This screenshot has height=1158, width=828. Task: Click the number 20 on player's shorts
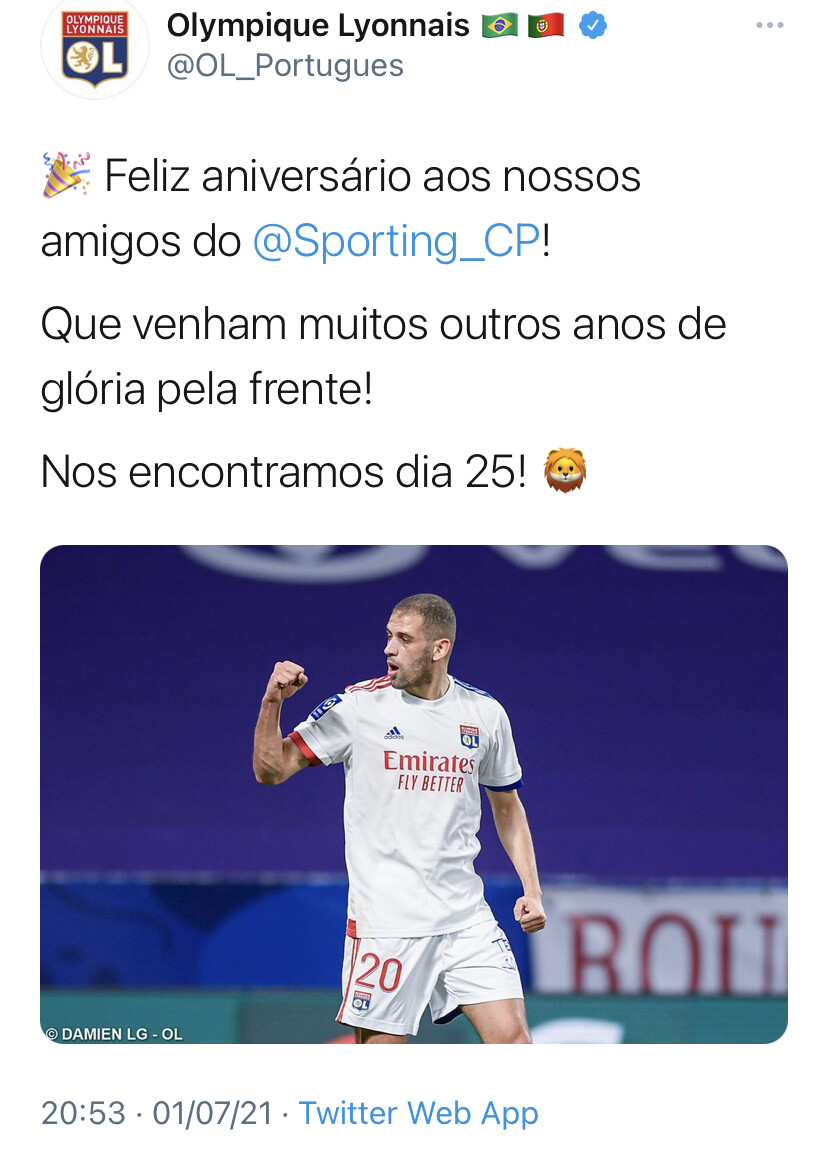pyautogui.click(x=377, y=973)
